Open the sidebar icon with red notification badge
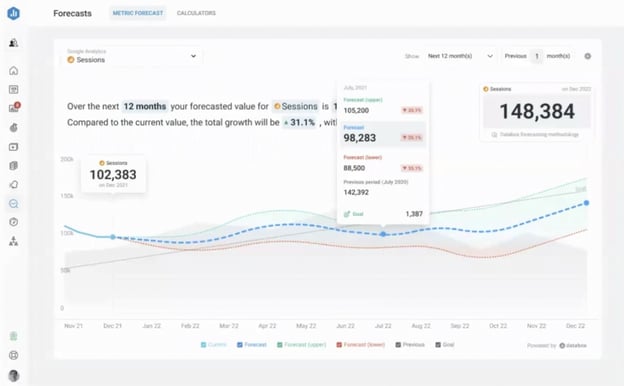The height and width of the screenshot is (386, 624). (14, 108)
